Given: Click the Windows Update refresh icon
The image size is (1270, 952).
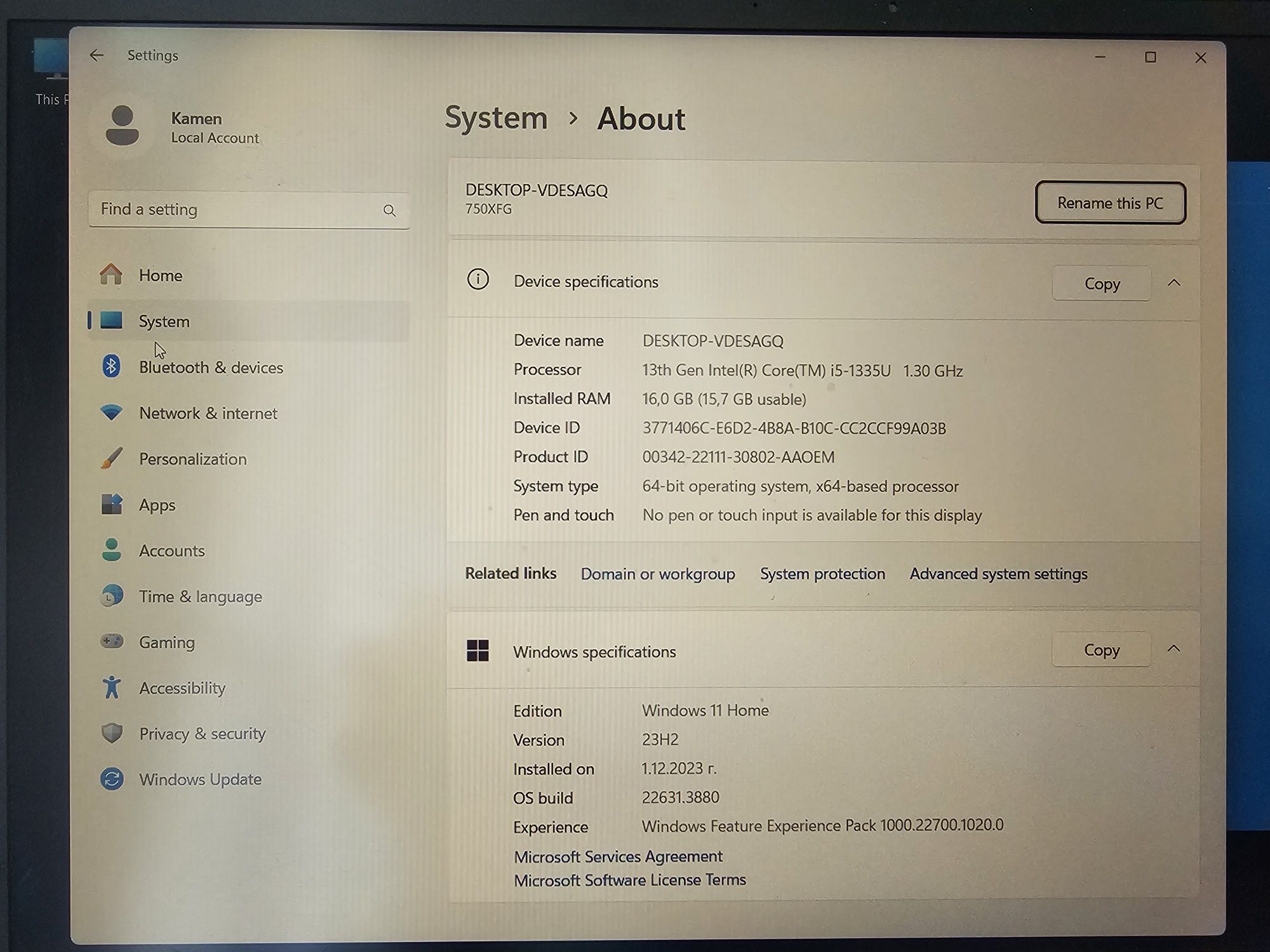Looking at the screenshot, I should (112, 779).
